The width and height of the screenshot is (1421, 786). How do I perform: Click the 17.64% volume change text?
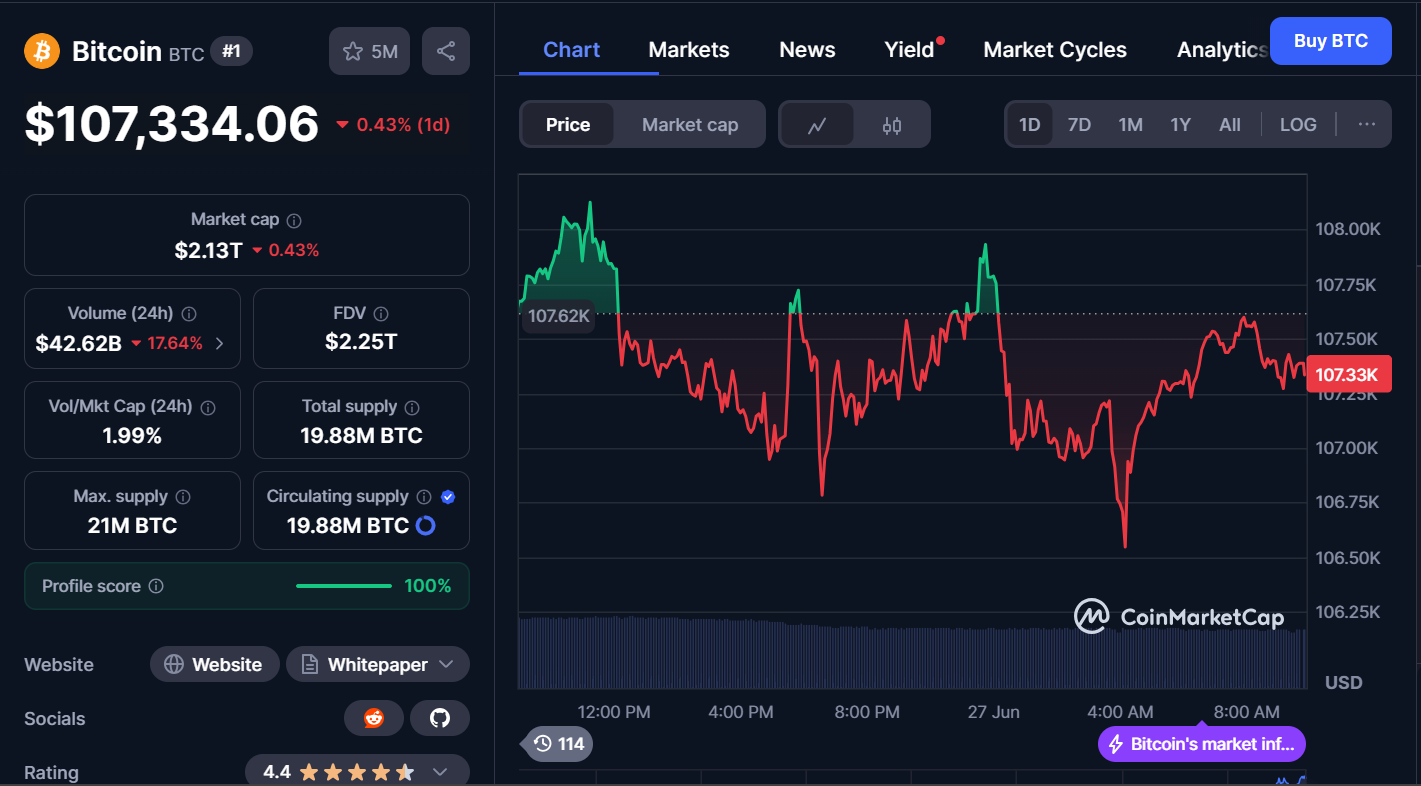point(175,343)
